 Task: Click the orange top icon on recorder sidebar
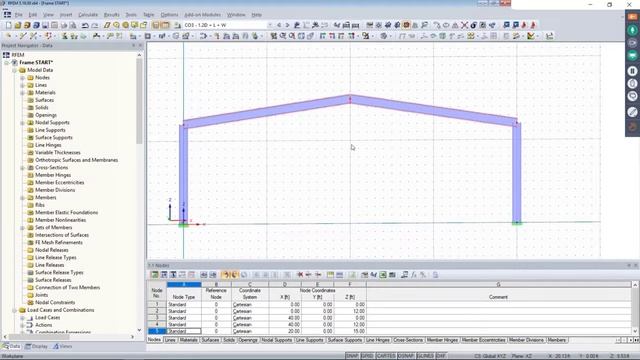(x=632, y=17)
